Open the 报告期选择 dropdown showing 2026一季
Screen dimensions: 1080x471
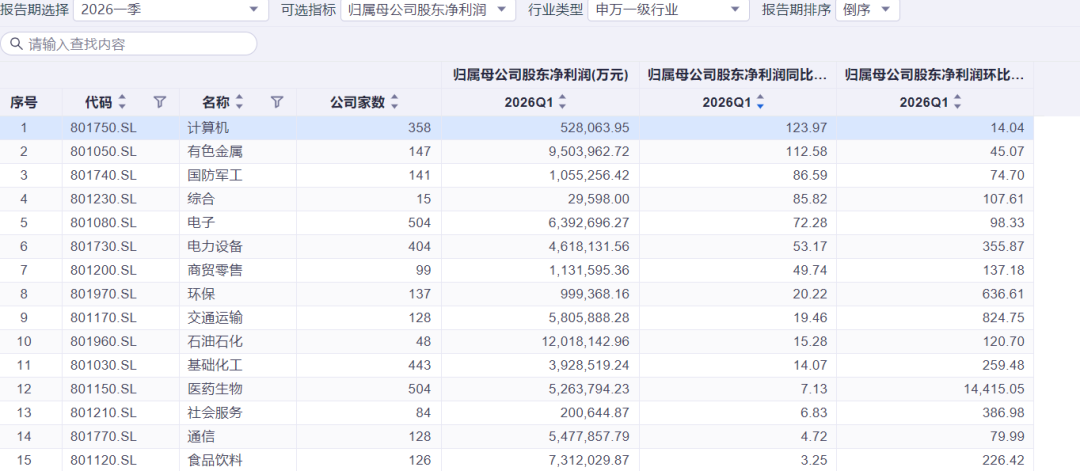[x=171, y=9]
